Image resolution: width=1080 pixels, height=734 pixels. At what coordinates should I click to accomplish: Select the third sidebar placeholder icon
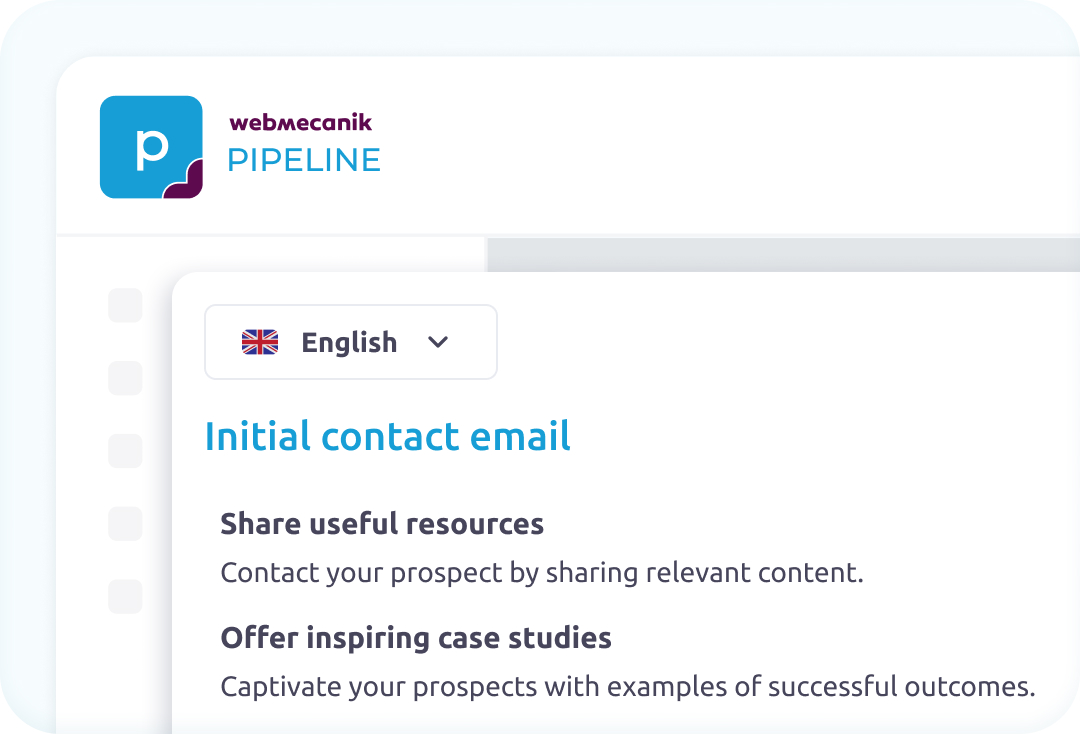(125, 451)
